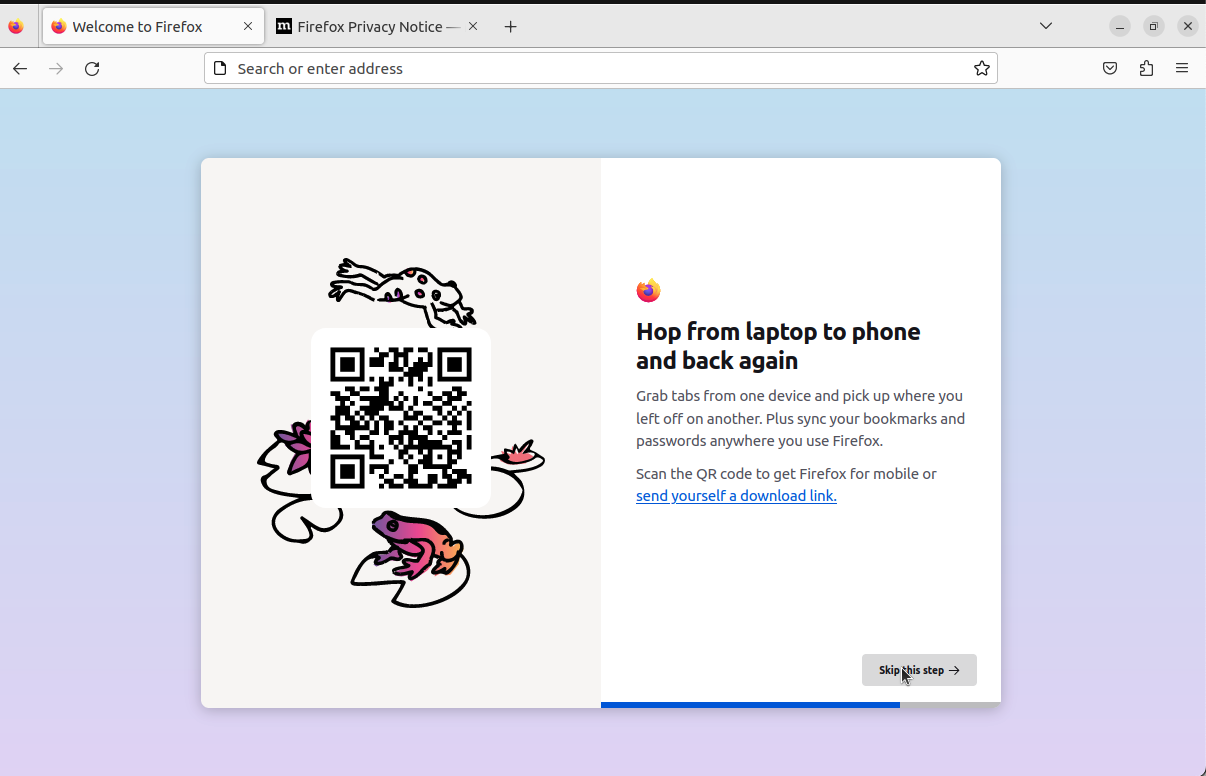The height and width of the screenshot is (776, 1206).
Task: Switch to the Welcome to Firefox tab
Action: (x=140, y=26)
